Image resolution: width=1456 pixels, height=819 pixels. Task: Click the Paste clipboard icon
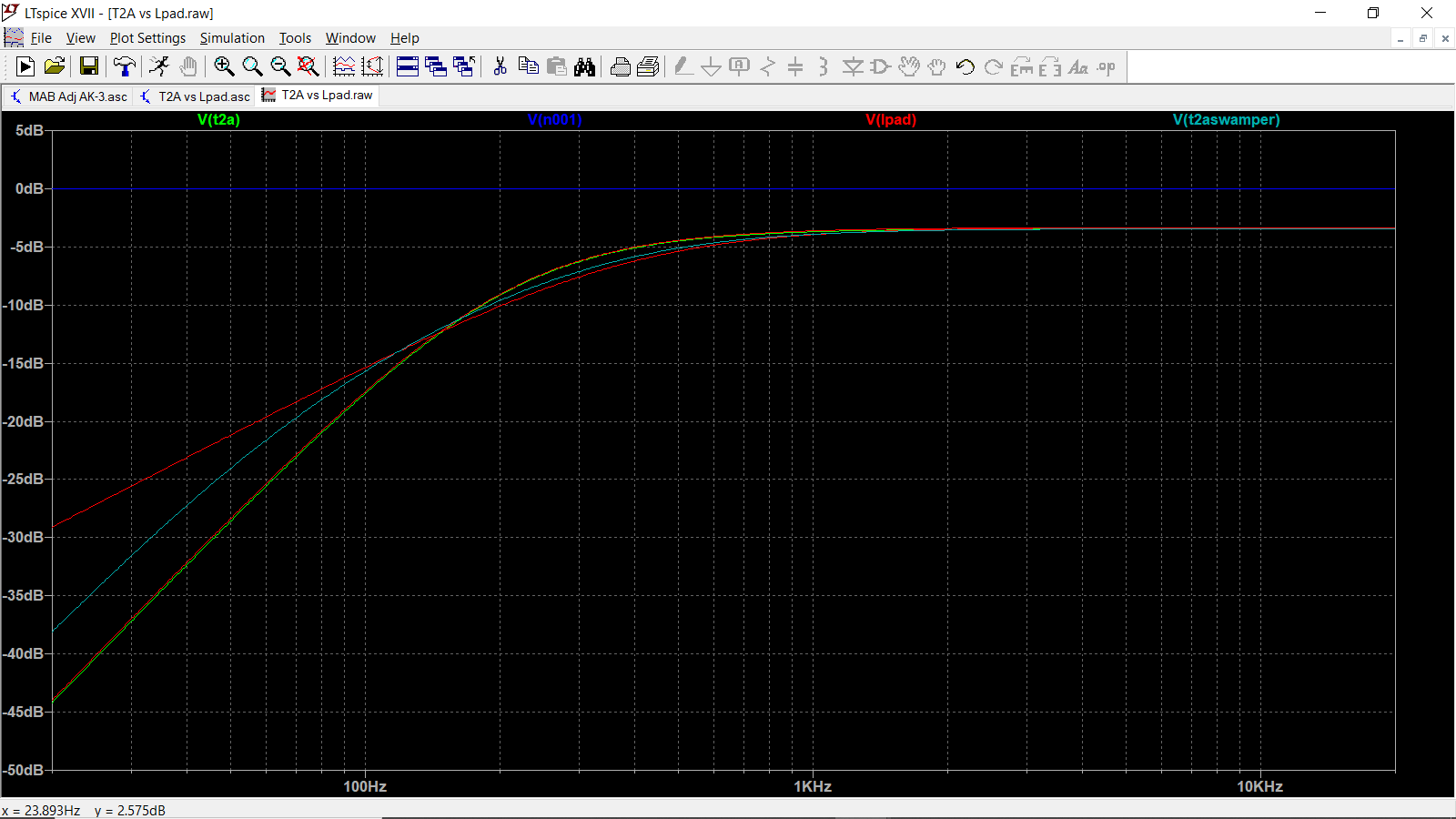(557, 66)
